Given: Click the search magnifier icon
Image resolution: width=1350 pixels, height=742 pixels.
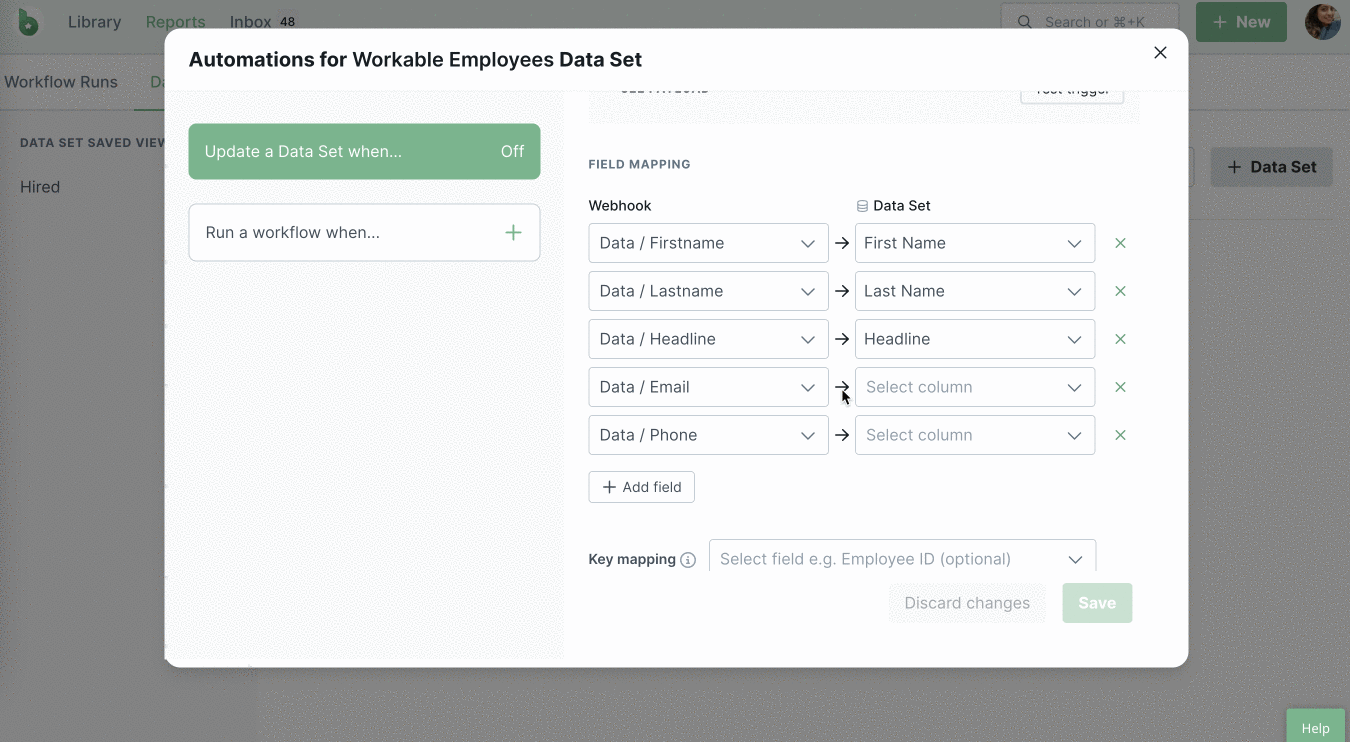Looking at the screenshot, I should coord(1024,22).
